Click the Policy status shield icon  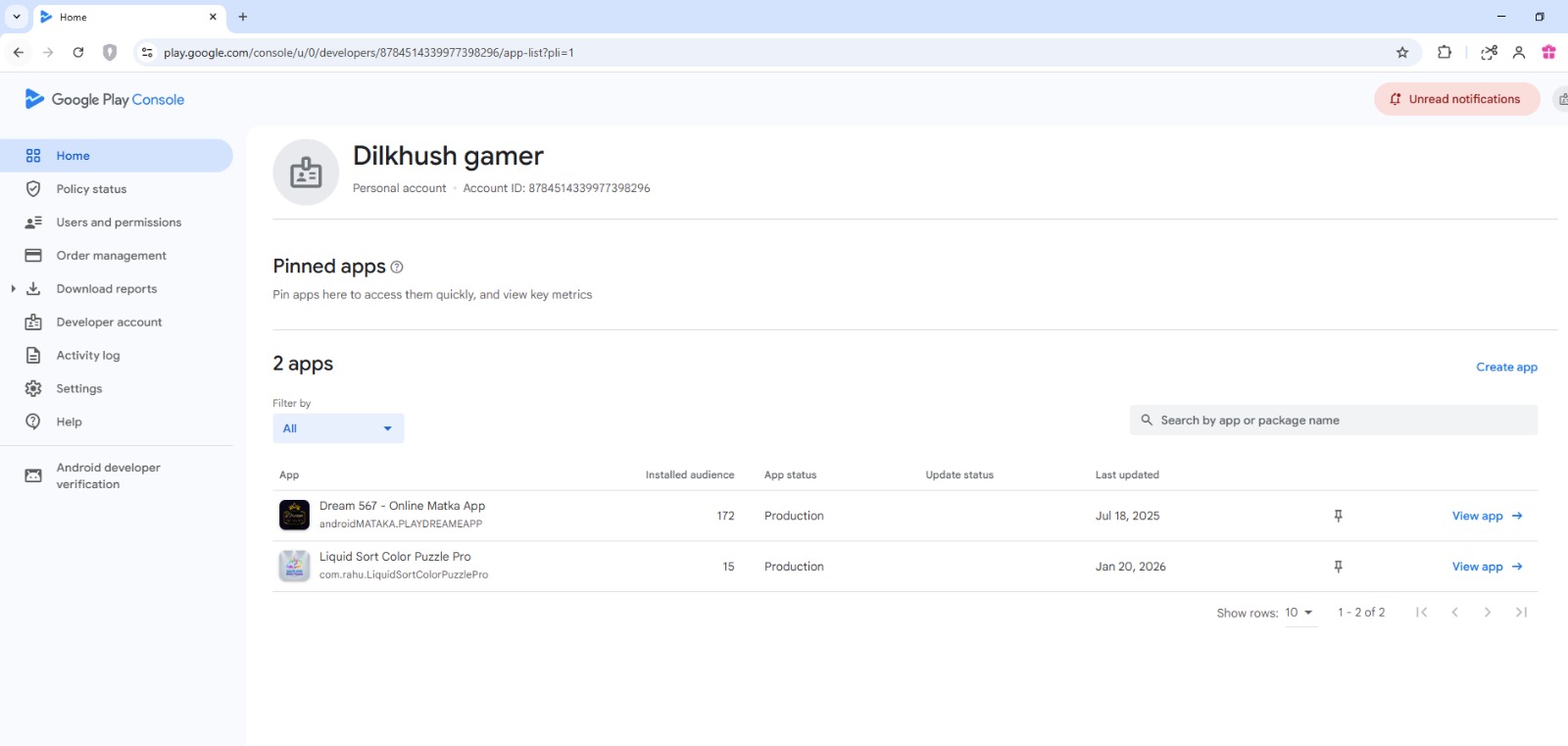(x=33, y=189)
